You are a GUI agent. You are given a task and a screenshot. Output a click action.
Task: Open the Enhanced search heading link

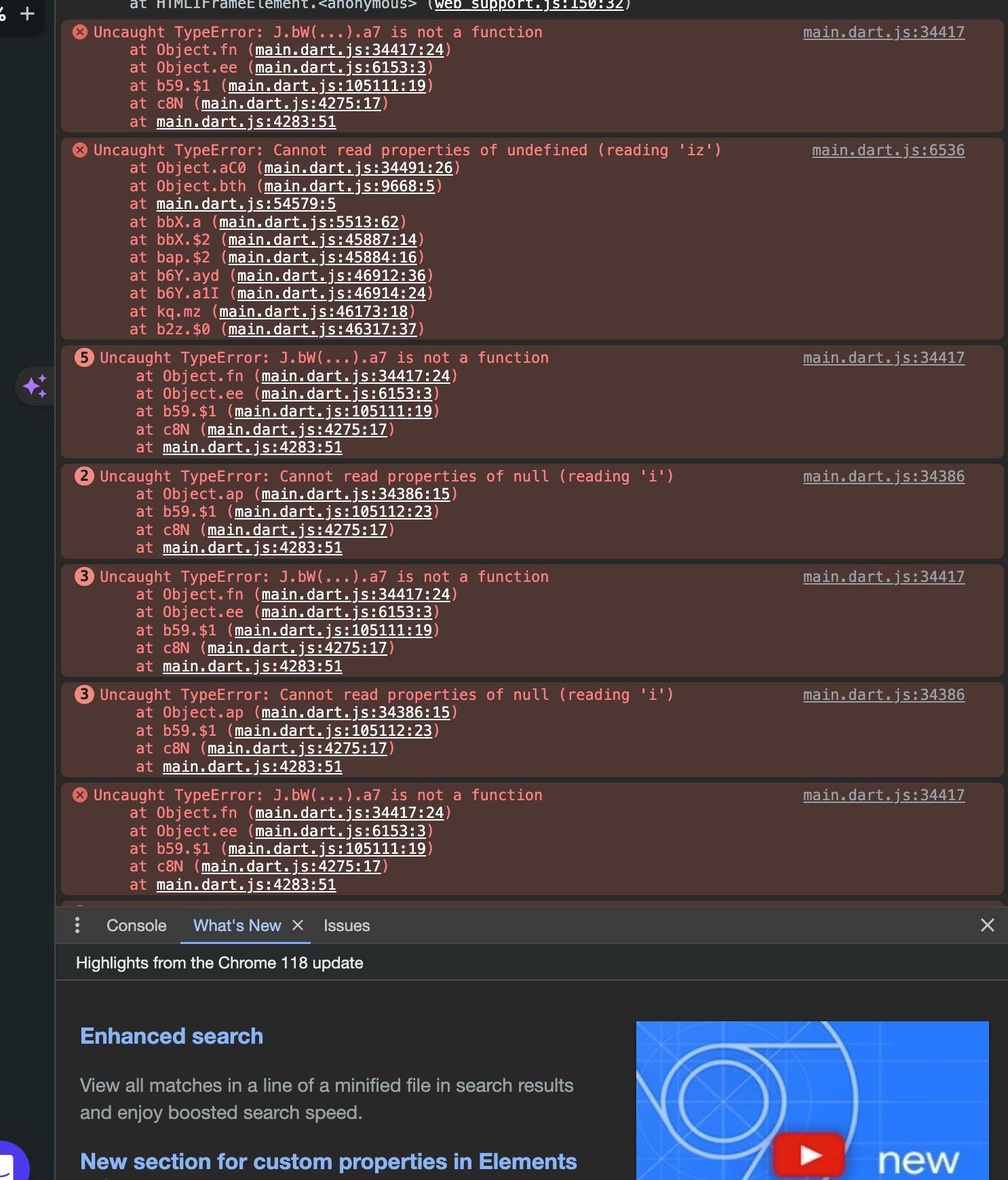click(172, 1036)
